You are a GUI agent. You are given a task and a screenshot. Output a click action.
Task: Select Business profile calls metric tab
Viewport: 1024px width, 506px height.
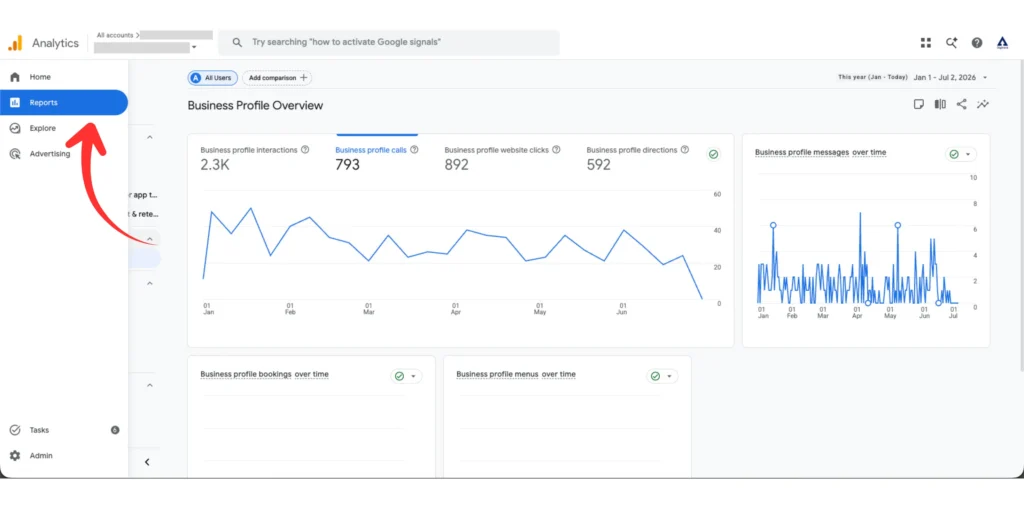click(377, 158)
